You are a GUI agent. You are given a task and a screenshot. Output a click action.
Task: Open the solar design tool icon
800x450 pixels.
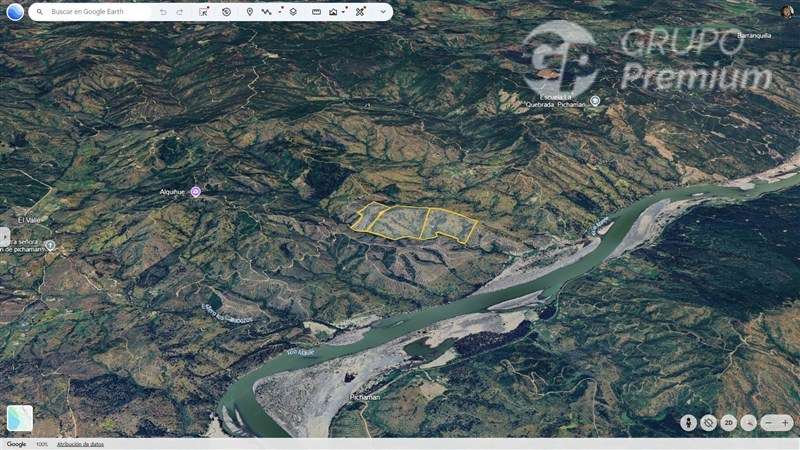[360, 12]
